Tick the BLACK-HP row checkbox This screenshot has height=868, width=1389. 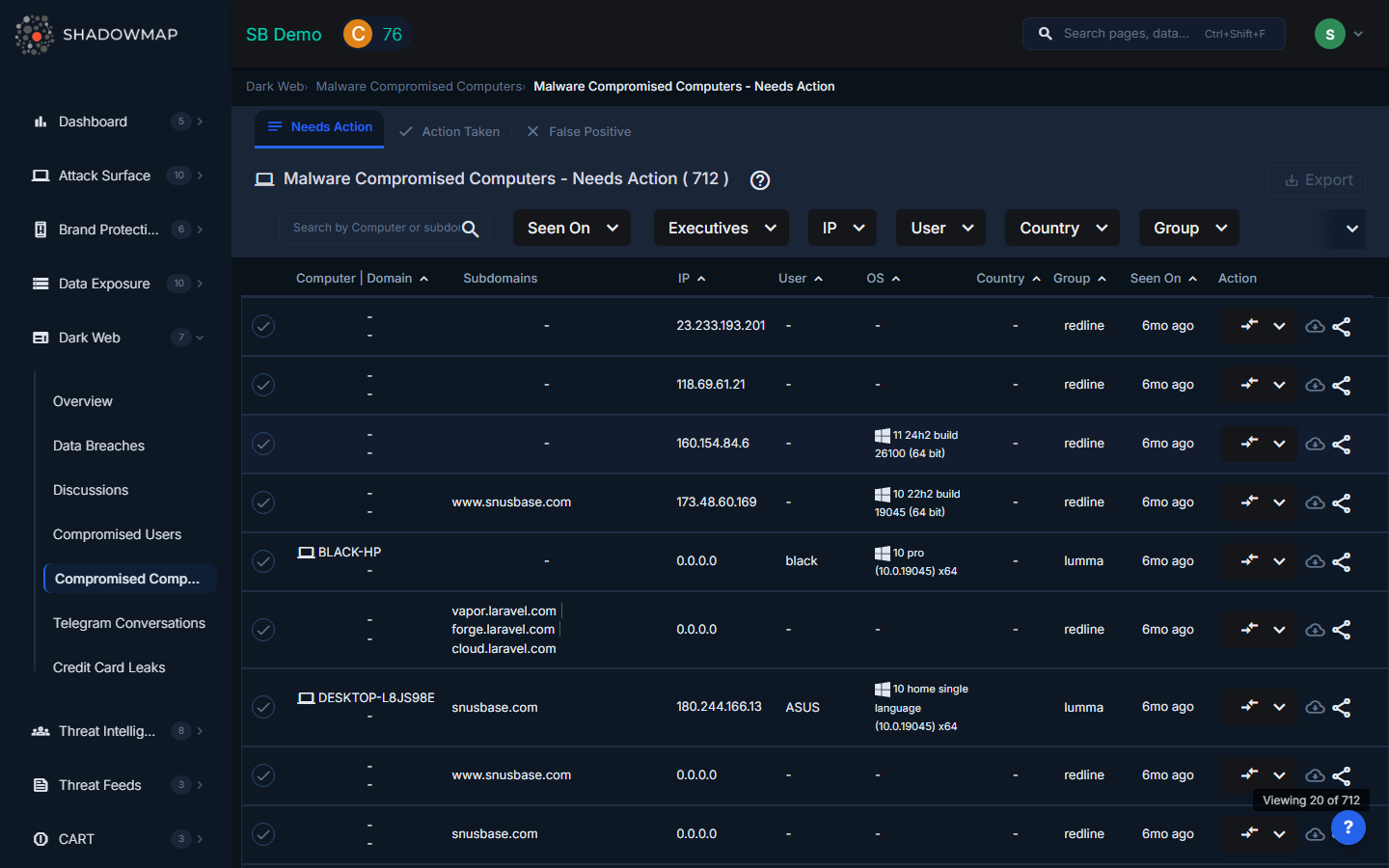(263, 561)
